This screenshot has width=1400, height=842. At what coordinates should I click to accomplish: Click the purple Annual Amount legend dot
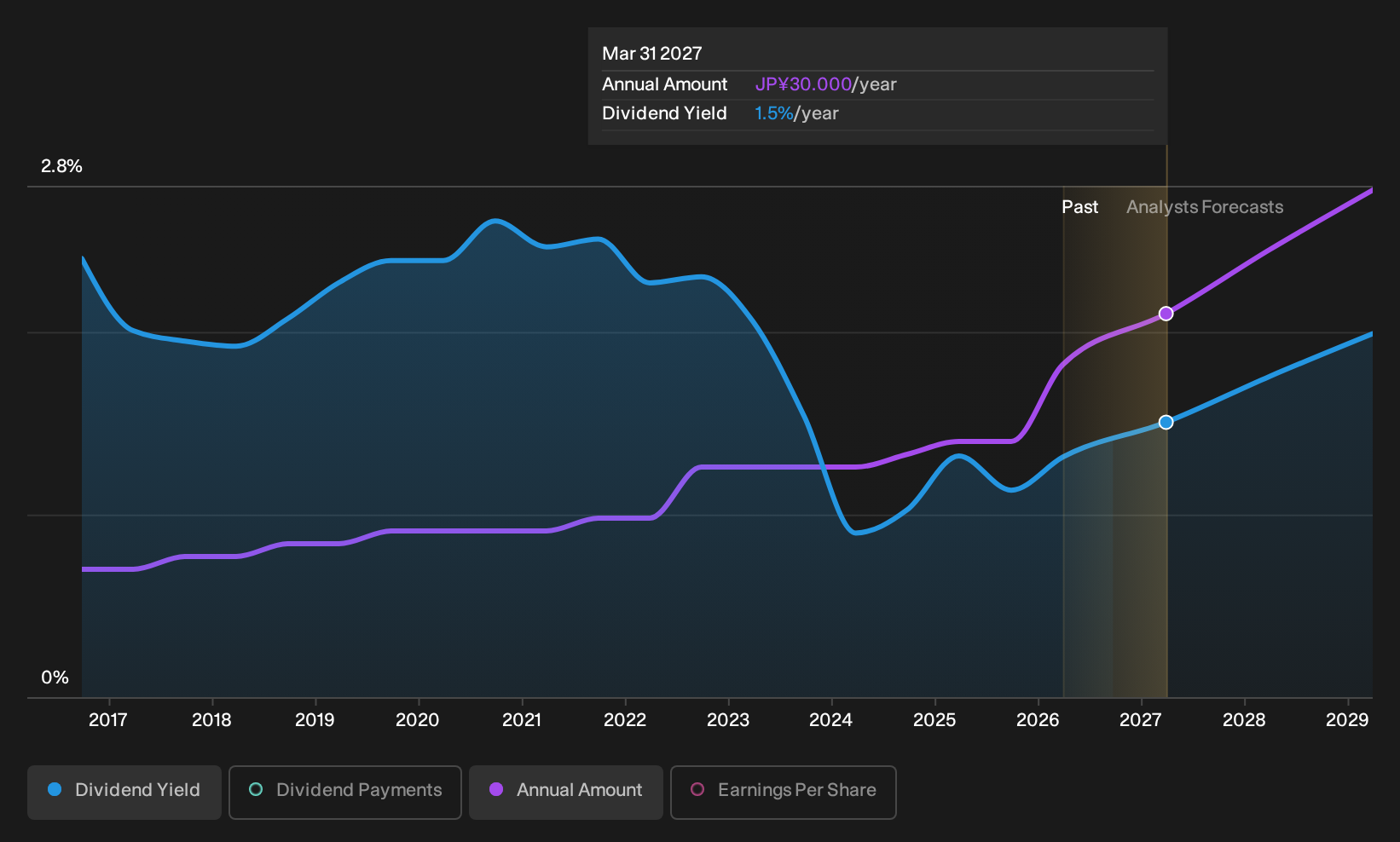point(496,789)
